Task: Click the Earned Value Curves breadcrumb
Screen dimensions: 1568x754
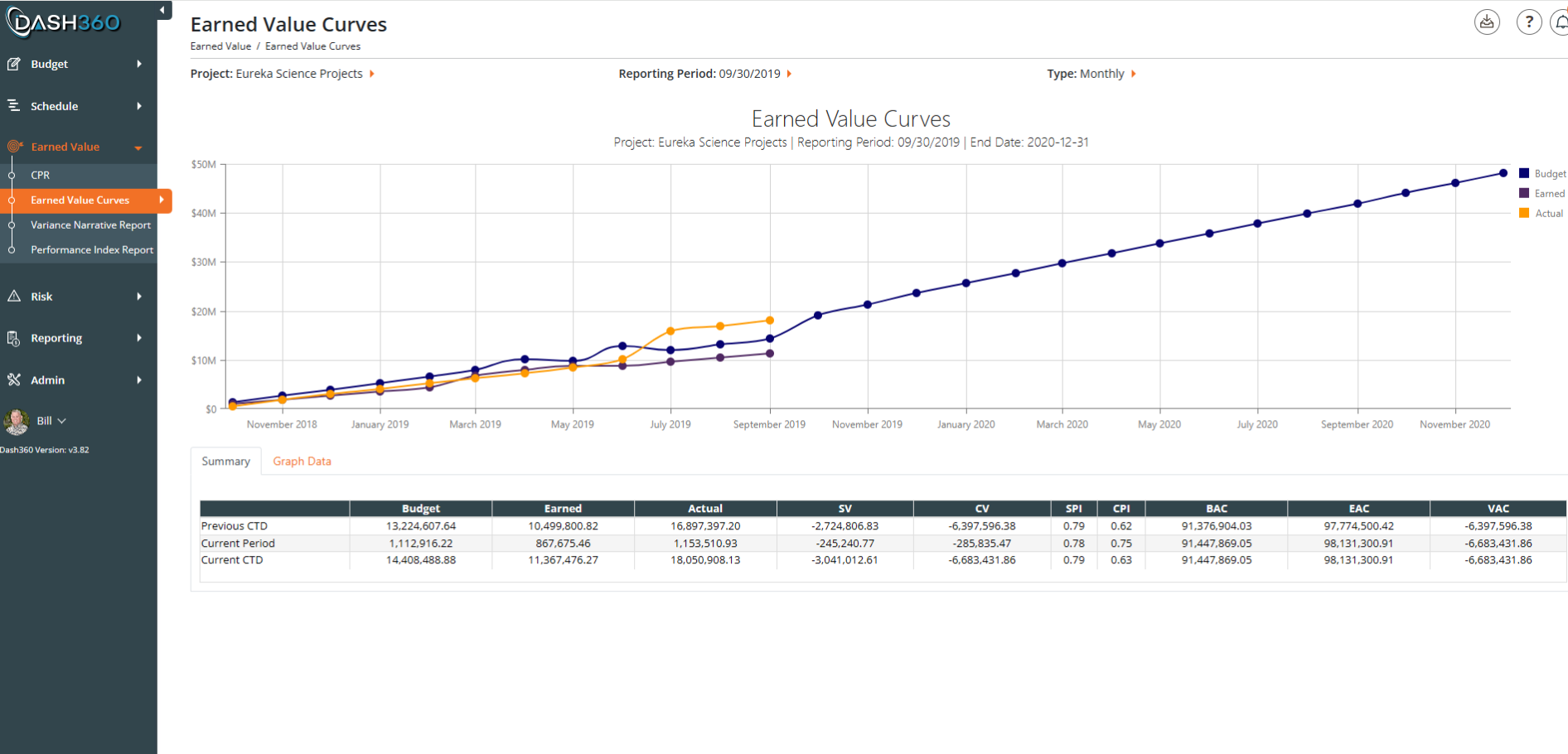Action: point(312,46)
